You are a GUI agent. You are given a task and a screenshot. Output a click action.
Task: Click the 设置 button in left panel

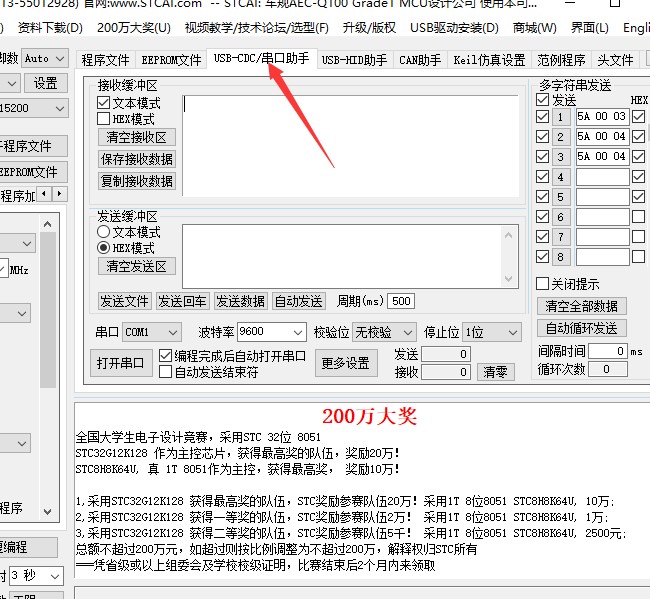coord(46,83)
